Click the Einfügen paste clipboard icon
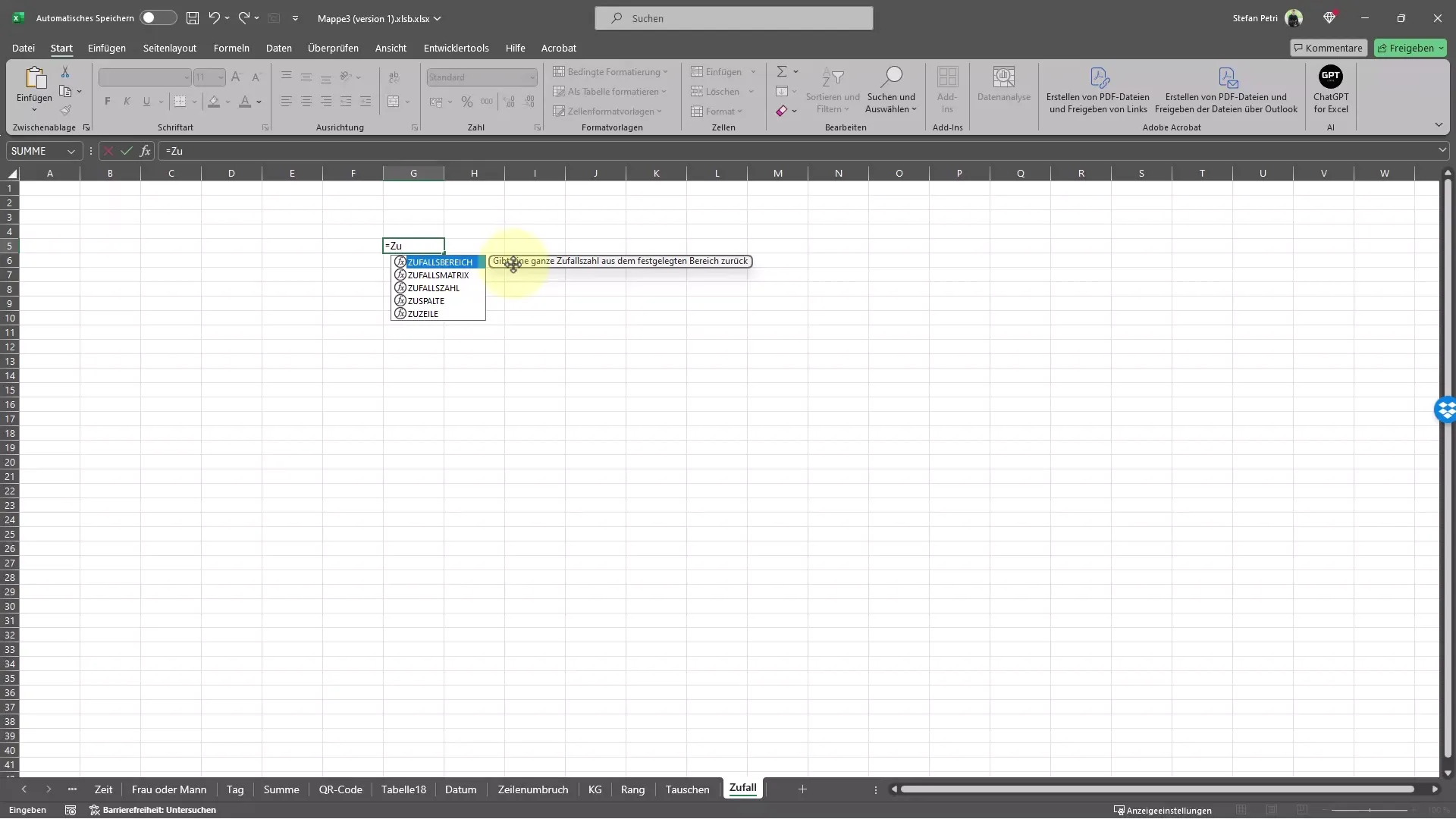This screenshot has width=1456, height=819. [35, 77]
